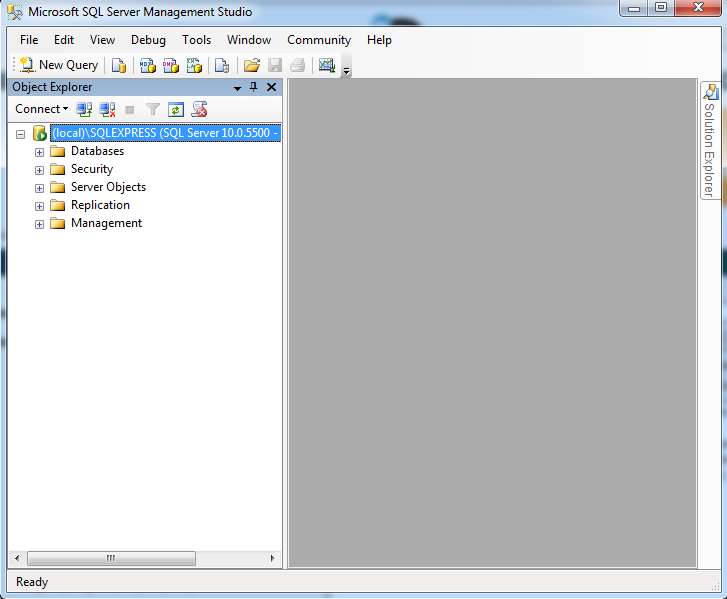Select the Security tree item
This screenshot has width=727, height=599.
click(x=92, y=169)
